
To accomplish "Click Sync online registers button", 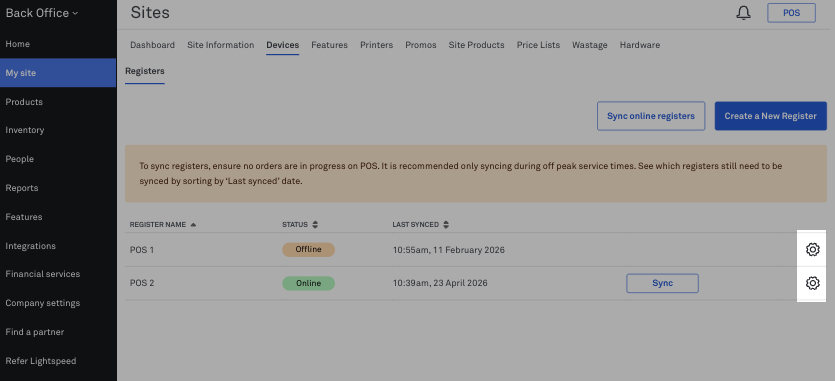I will (x=651, y=116).
